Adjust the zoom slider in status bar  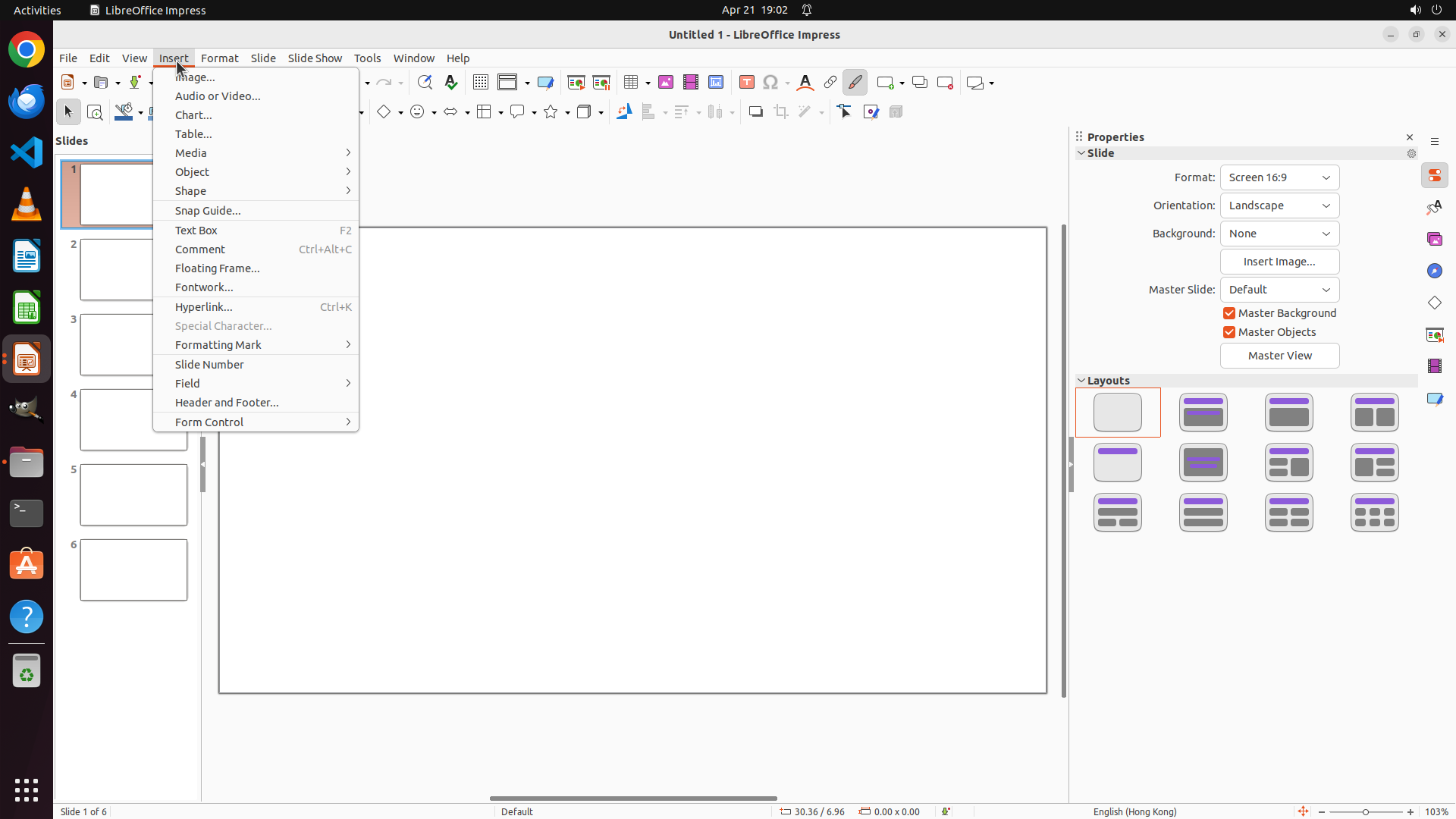[1366, 812]
